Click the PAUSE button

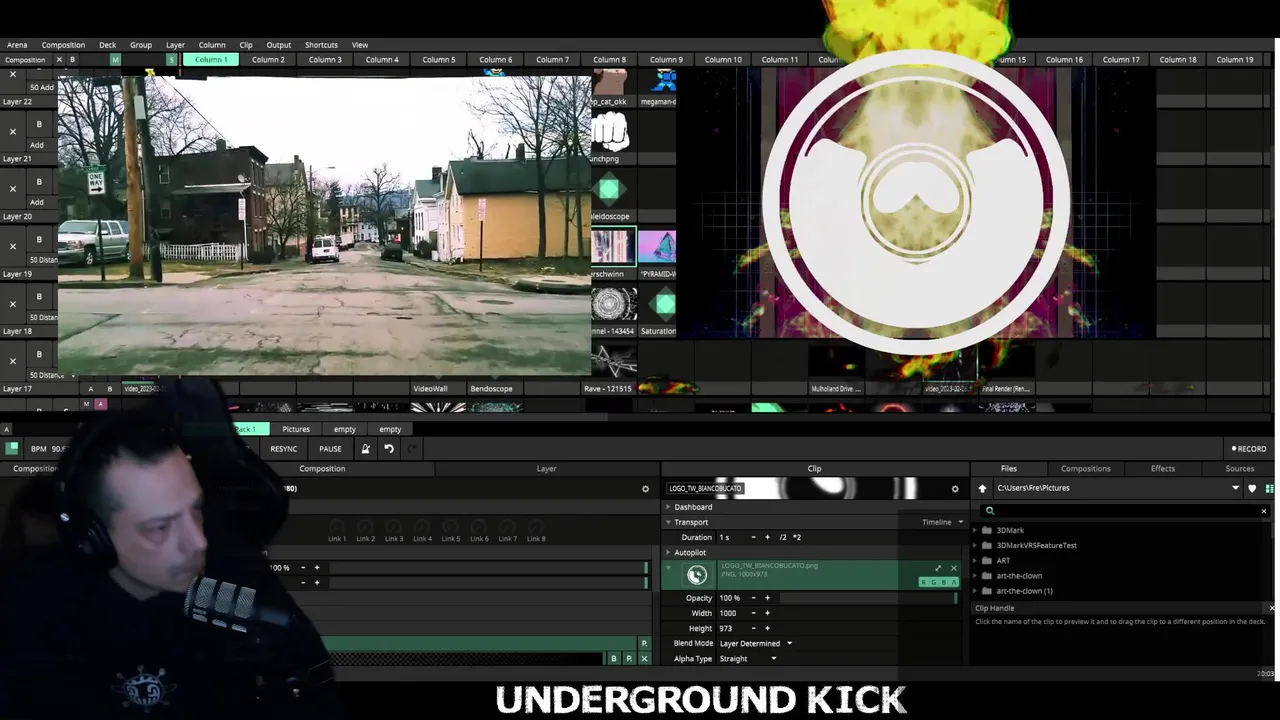[330, 449]
